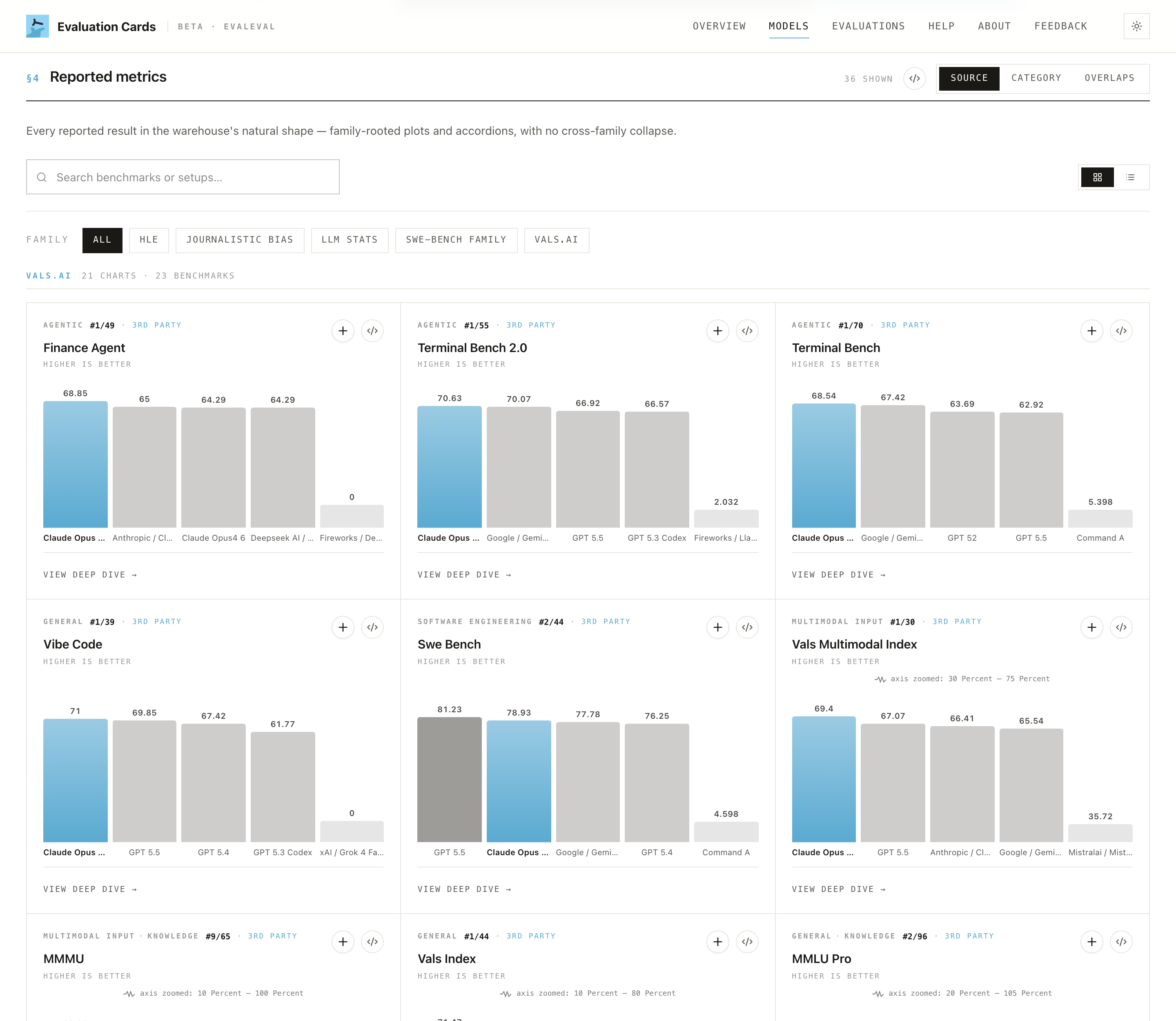Open embed code for Vals Index card

pyautogui.click(x=748, y=942)
